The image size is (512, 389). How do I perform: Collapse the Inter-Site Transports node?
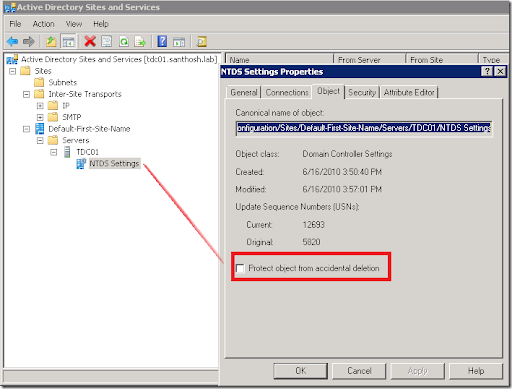click(x=26, y=94)
